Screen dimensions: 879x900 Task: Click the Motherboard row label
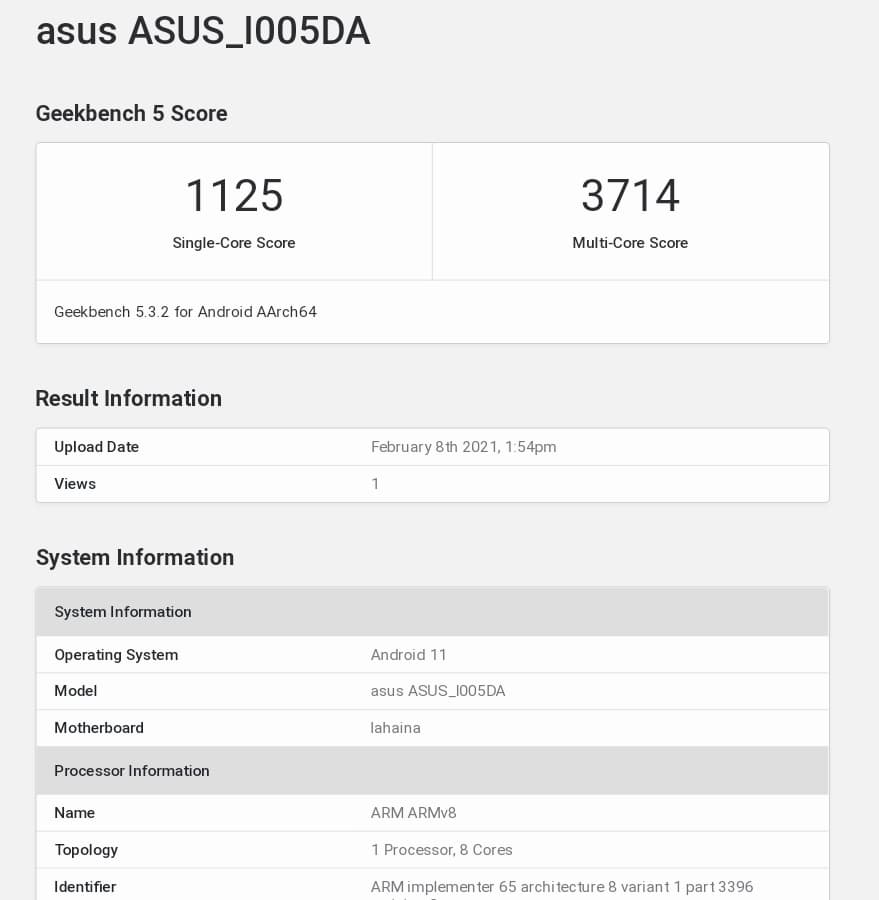coord(99,727)
